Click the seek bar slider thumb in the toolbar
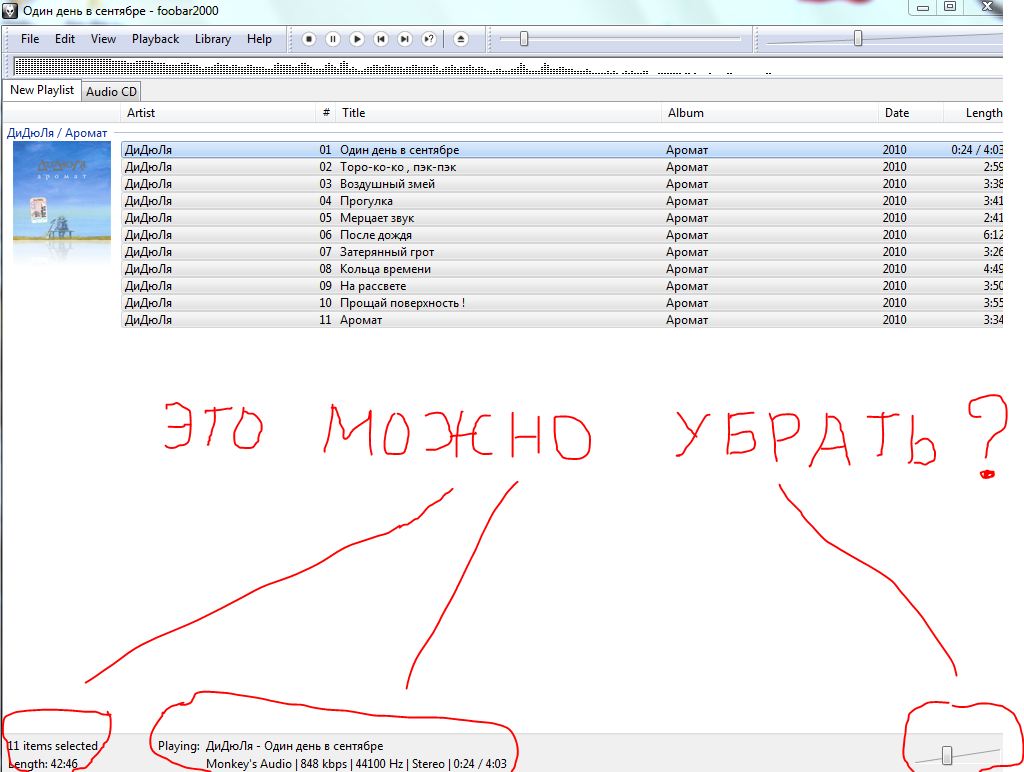This screenshot has width=1024, height=772. pos(524,39)
